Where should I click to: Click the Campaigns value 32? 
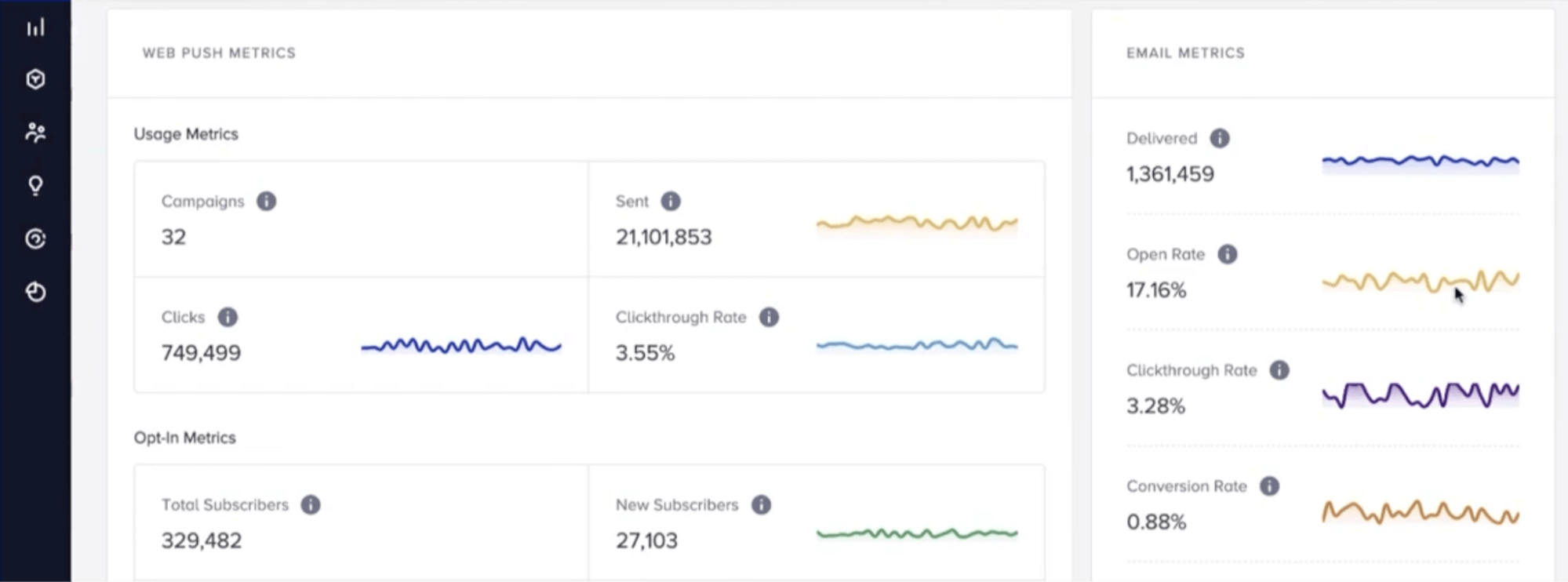pos(173,237)
